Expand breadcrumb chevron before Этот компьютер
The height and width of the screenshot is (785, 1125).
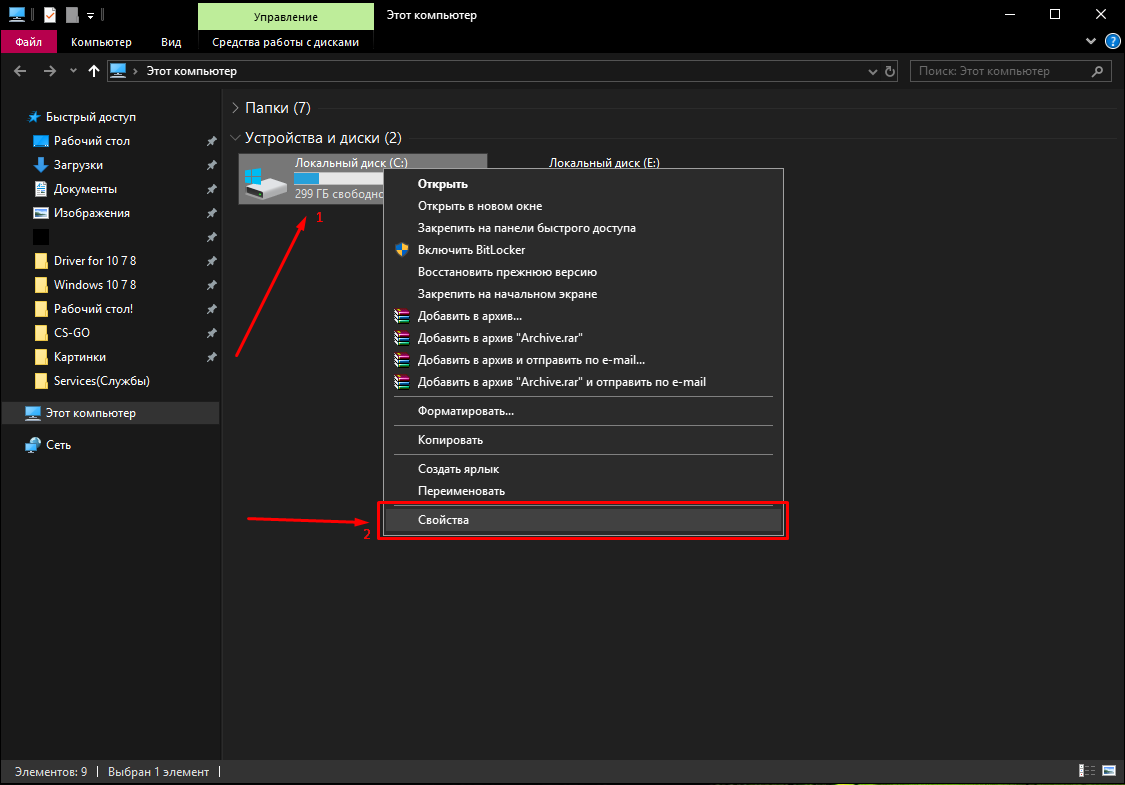click(135, 71)
